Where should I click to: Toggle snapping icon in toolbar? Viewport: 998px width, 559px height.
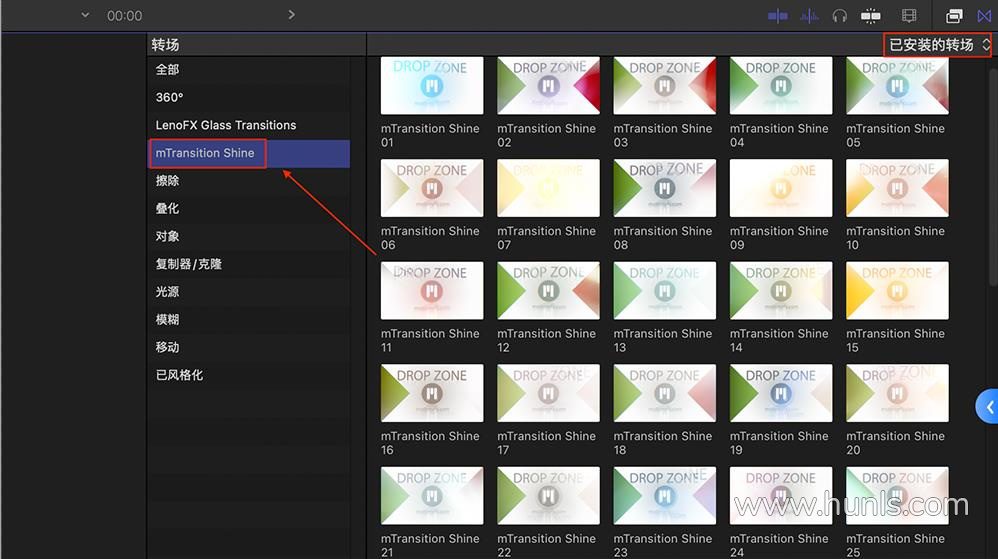point(871,16)
